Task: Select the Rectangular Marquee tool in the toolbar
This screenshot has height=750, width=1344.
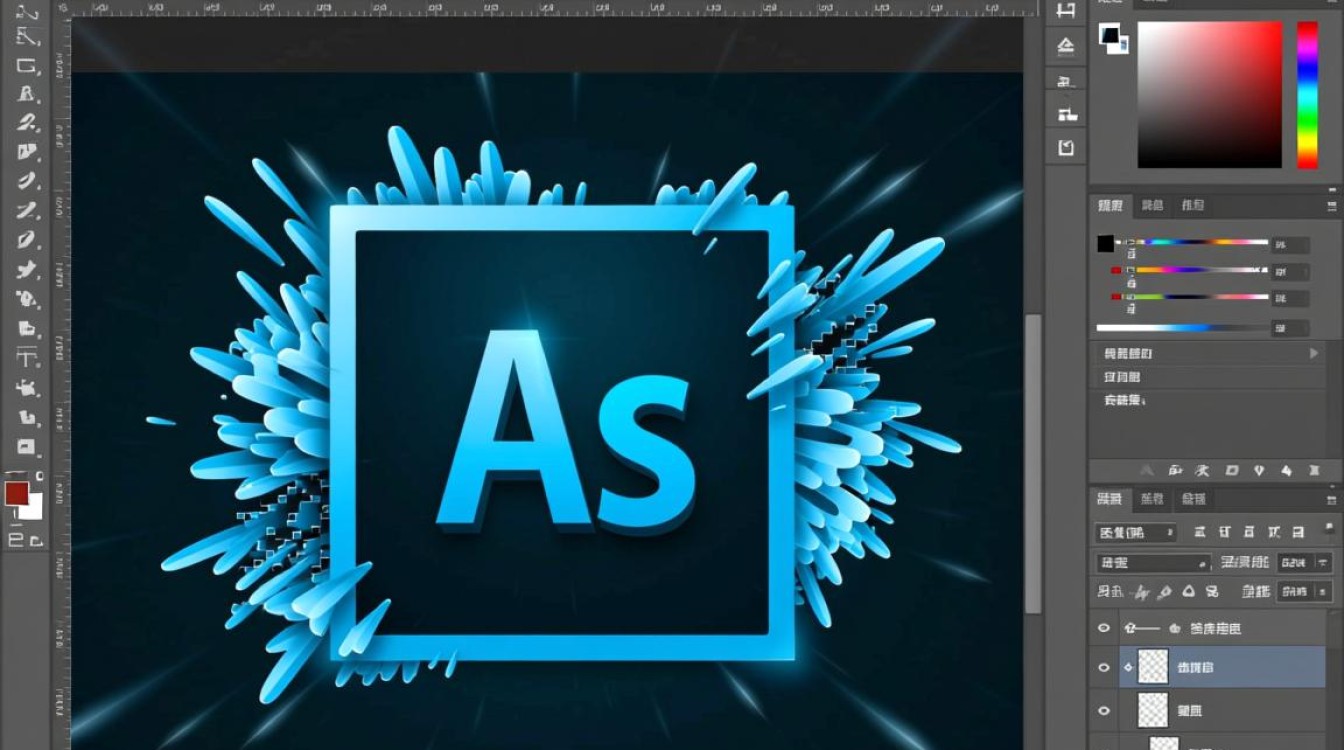Action: tap(27, 67)
